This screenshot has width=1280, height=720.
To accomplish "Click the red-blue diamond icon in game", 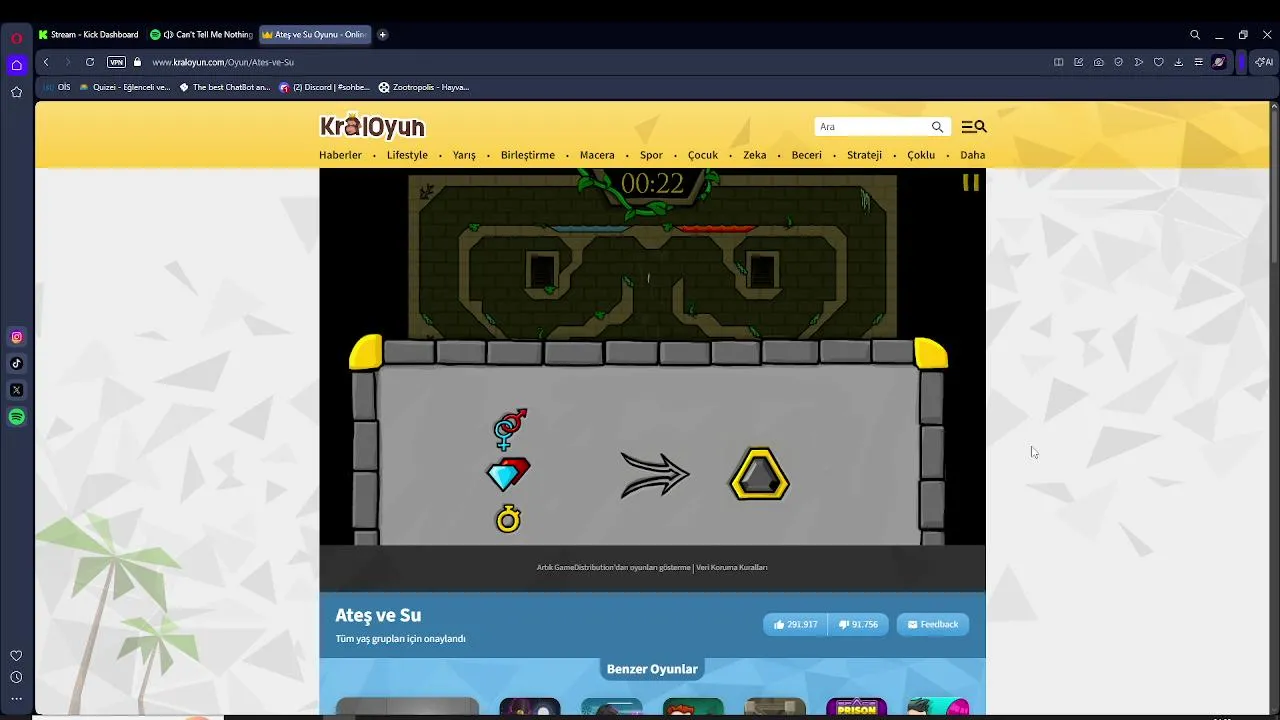I will (x=508, y=474).
